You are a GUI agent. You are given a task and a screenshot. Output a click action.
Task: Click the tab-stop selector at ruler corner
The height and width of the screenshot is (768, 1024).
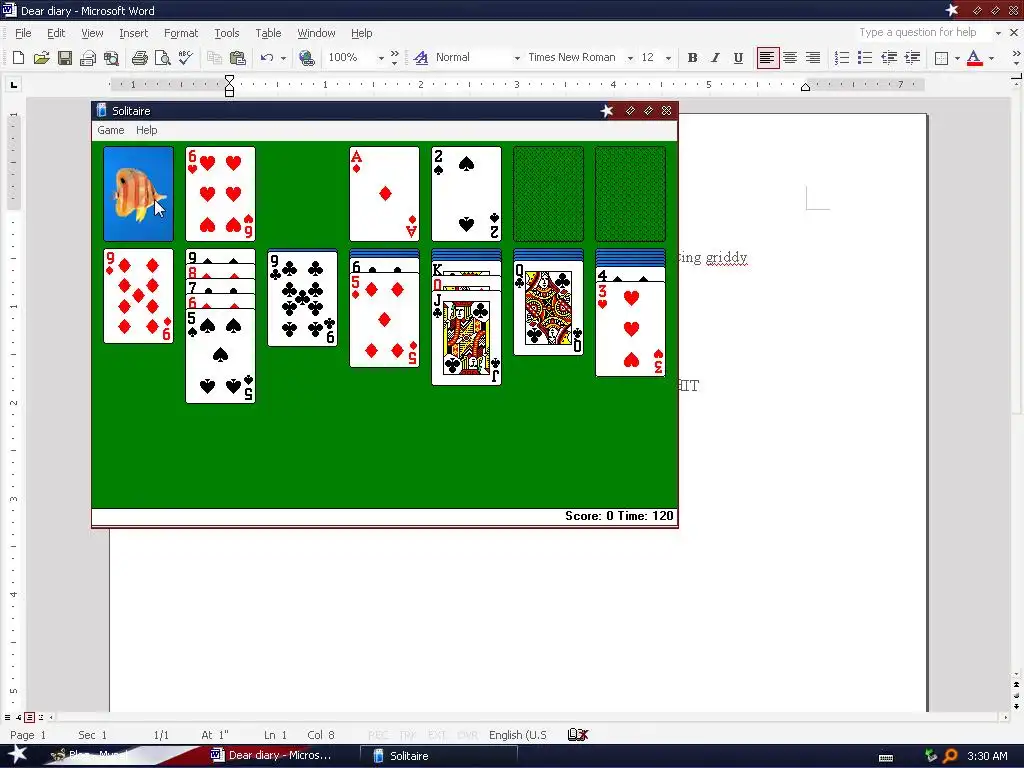14,84
